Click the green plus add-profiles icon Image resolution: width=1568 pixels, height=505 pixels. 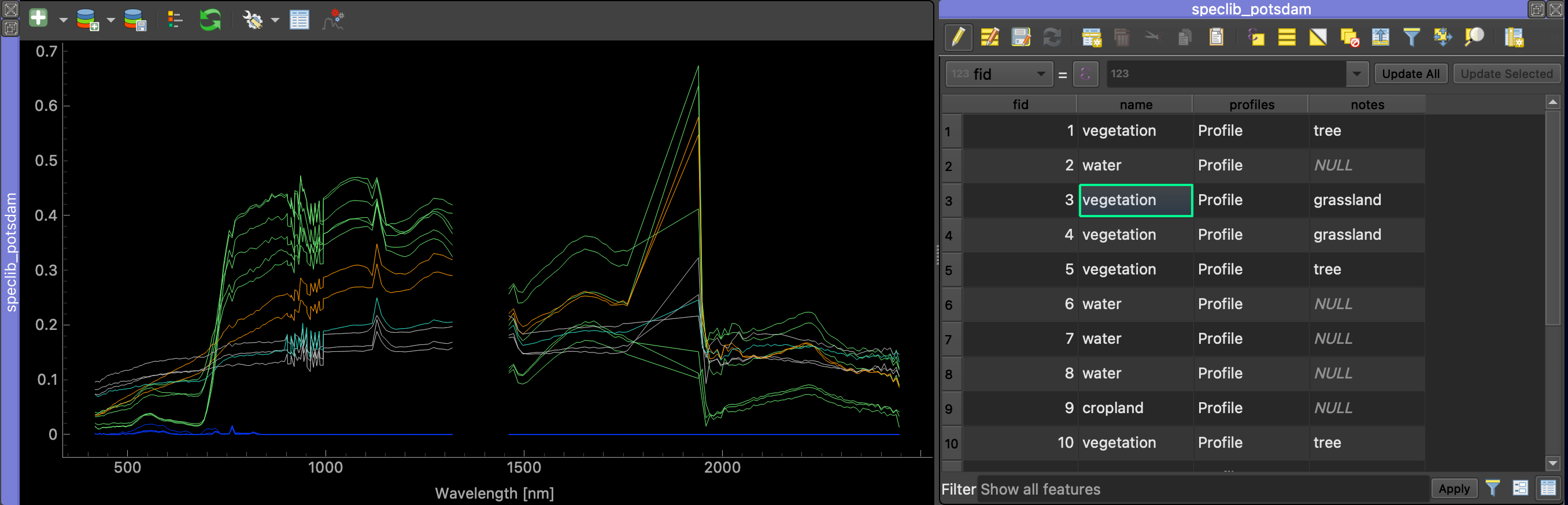point(38,18)
